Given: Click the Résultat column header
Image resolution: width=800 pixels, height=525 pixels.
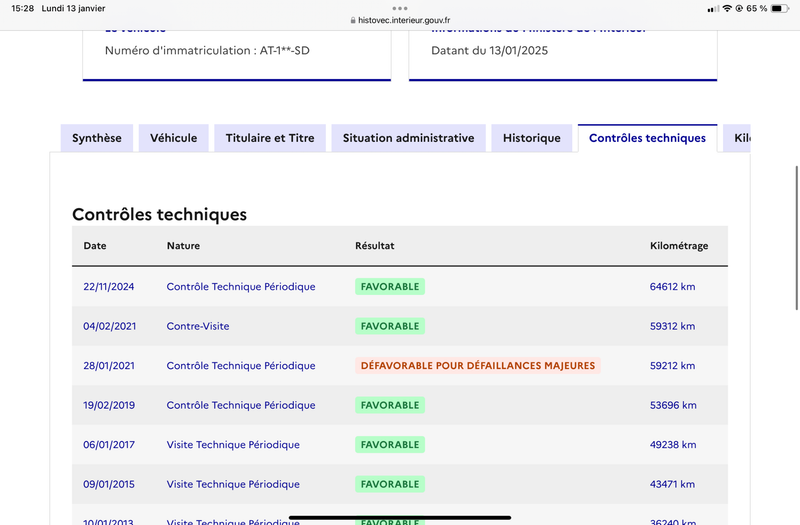Looking at the screenshot, I should click(x=374, y=245).
